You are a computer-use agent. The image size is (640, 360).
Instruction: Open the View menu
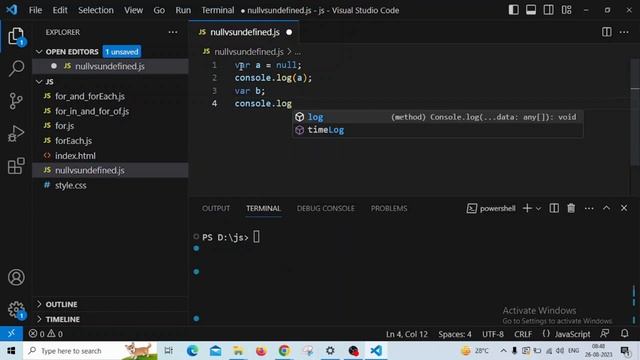[x=133, y=10]
